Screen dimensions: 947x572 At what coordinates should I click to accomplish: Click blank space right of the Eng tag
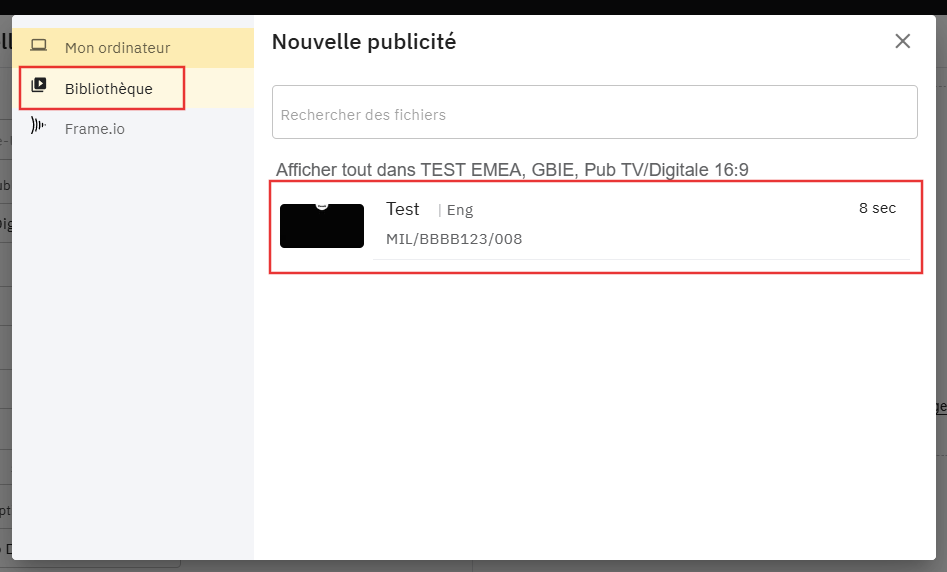pos(650,210)
